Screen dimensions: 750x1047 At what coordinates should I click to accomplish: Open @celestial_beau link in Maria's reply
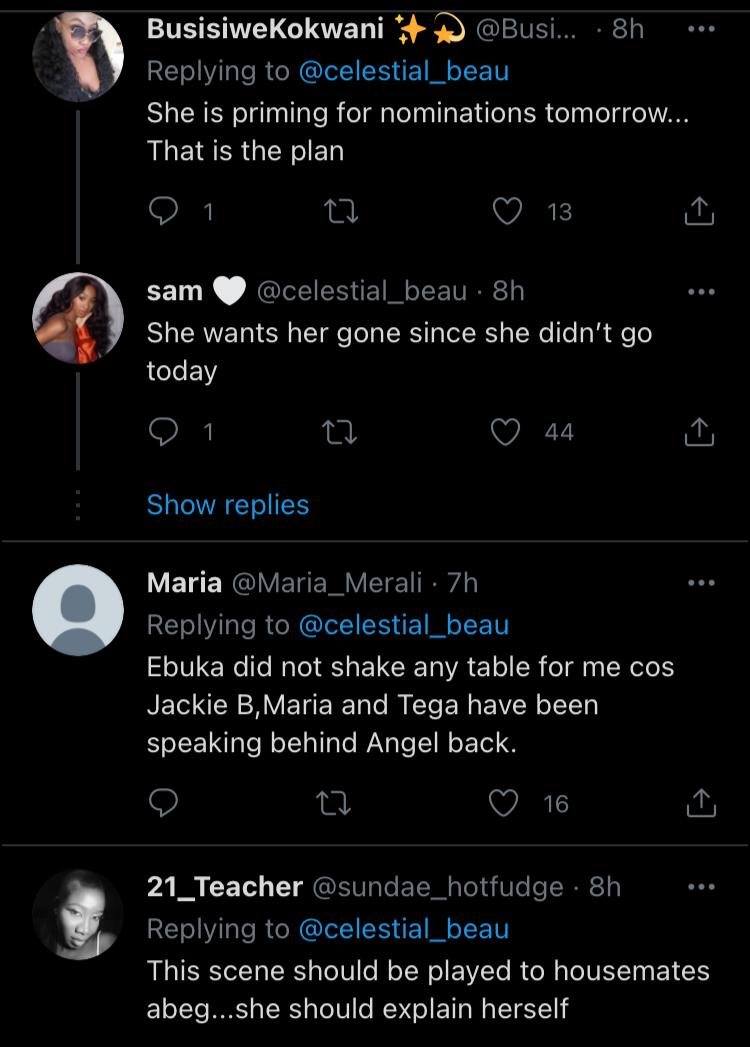point(403,625)
